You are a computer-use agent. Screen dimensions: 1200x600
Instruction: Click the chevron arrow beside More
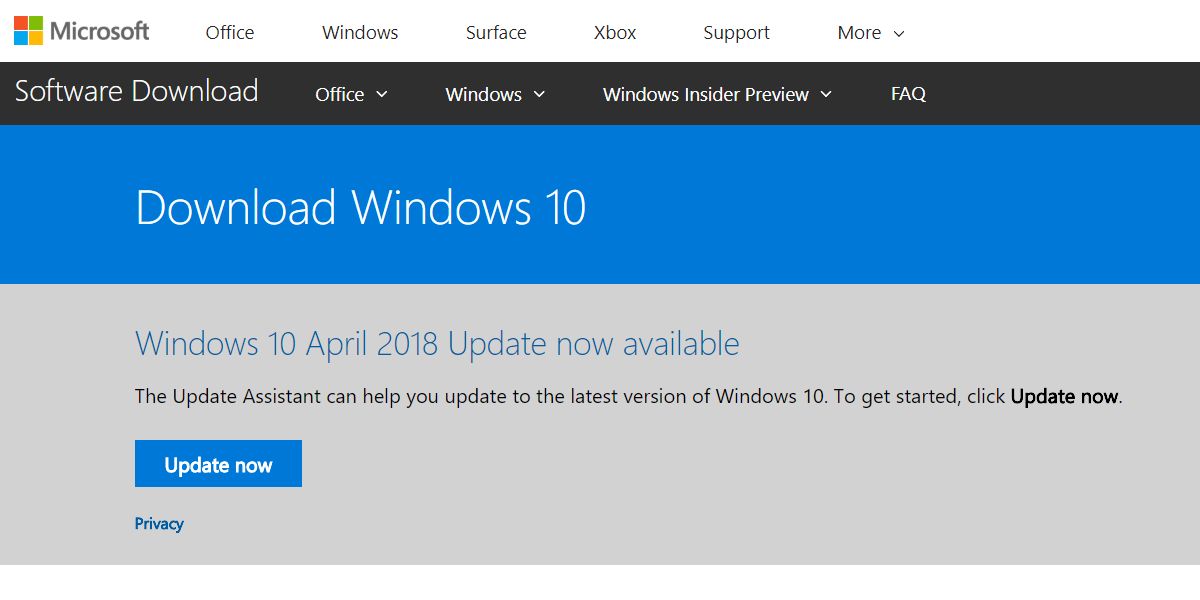pyautogui.click(x=898, y=34)
